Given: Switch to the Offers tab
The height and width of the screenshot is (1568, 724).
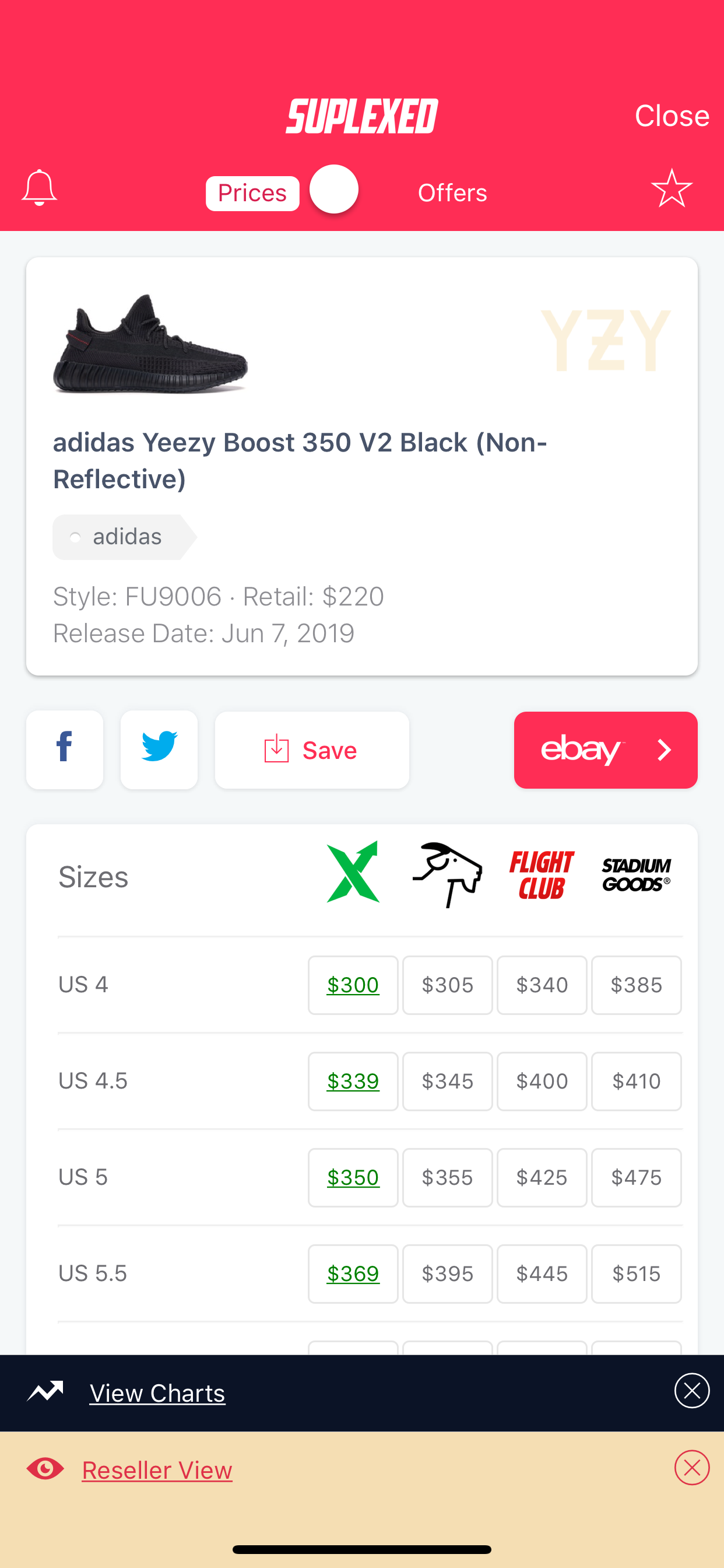Looking at the screenshot, I should coord(452,193).
